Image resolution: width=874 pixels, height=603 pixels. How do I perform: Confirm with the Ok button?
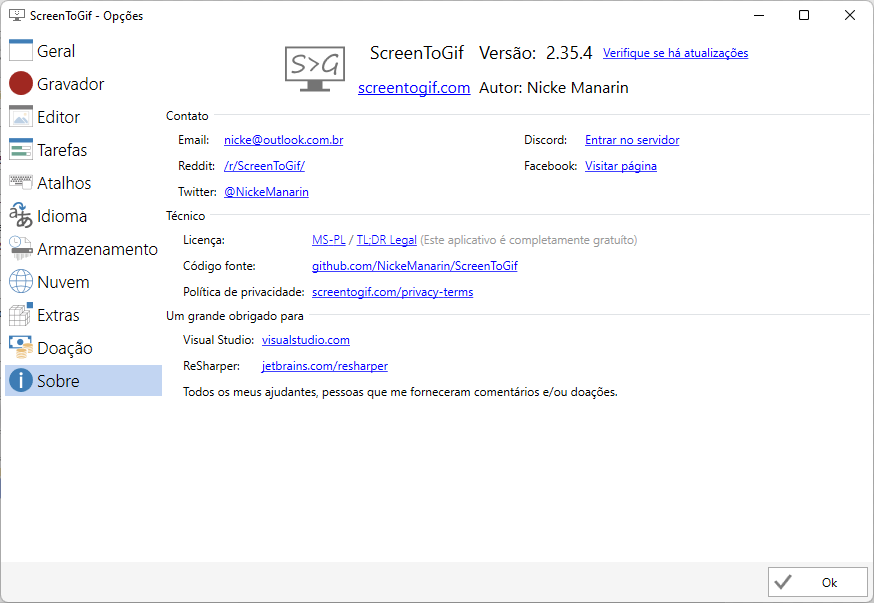click(x=818, y=582)
